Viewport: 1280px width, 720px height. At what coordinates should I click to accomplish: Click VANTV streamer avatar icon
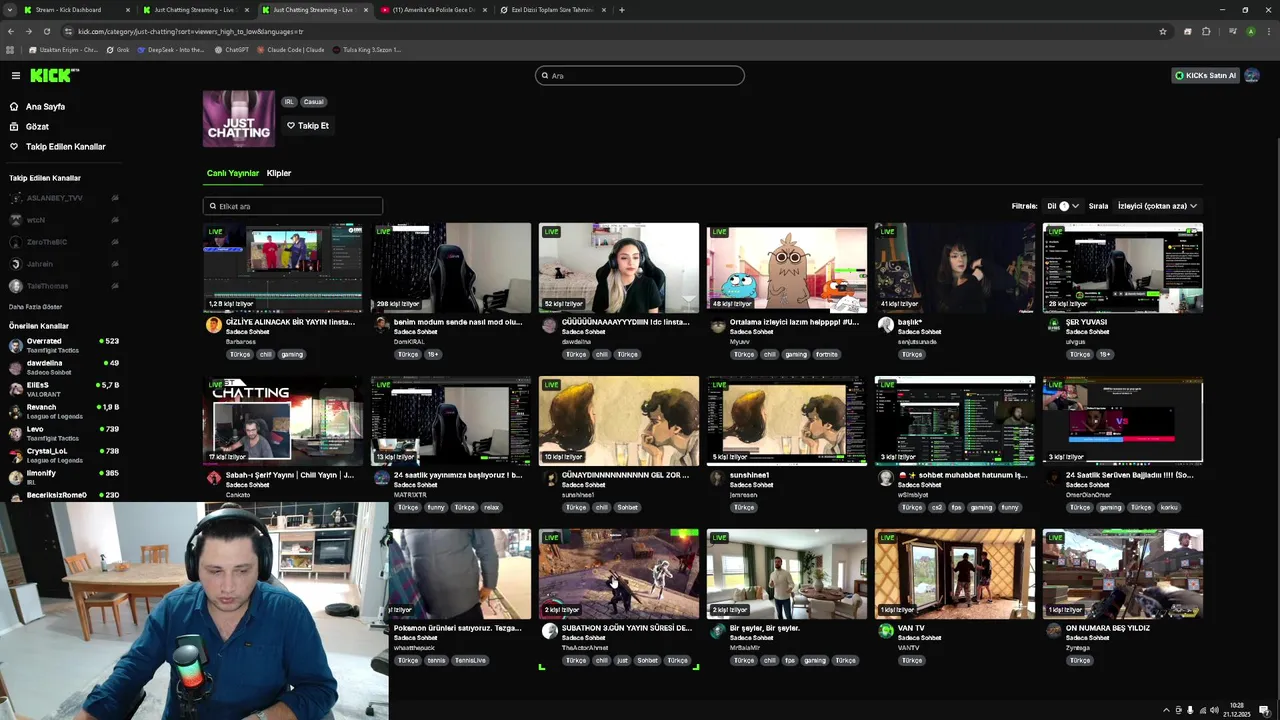(885, 631)
